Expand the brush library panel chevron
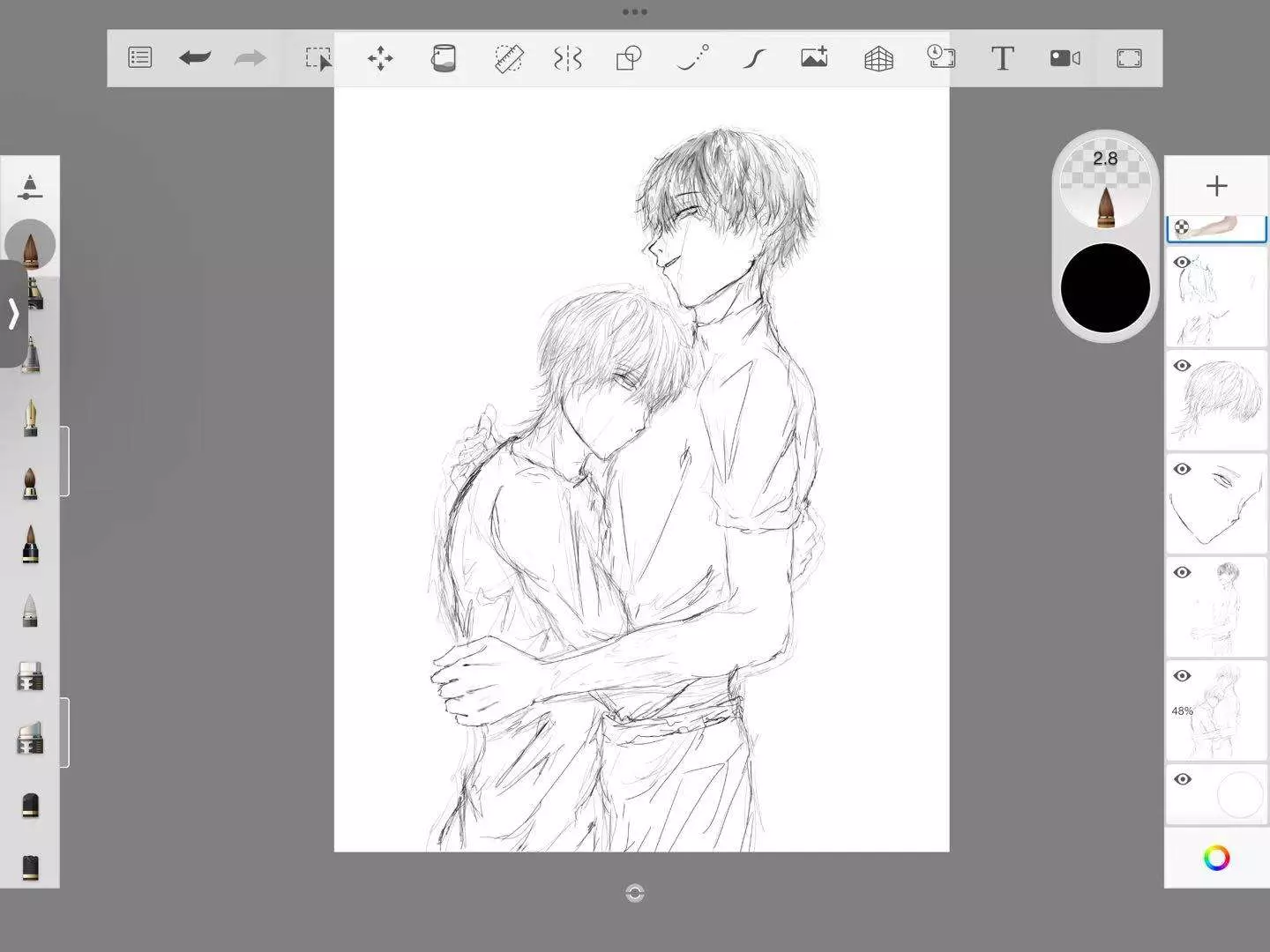This screenshot has height=952, width=1270. 13,314
